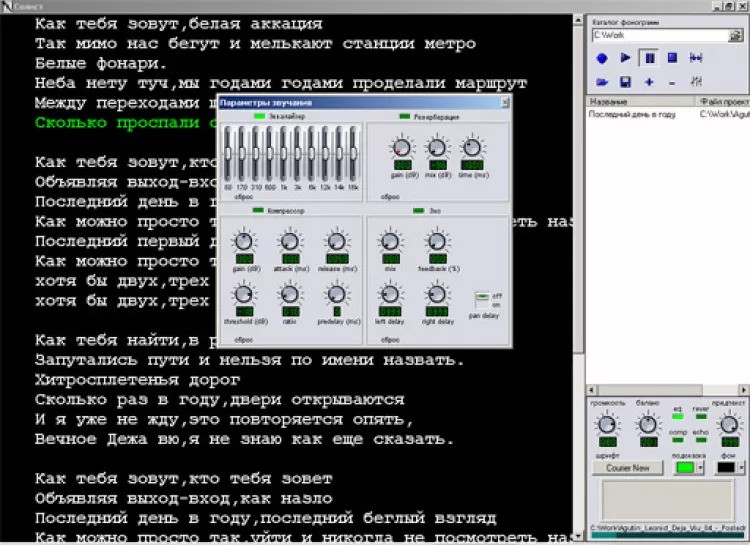Click the reverb time (ms) knob
Viewport: 750px width, 545px height.
(472, 148)
